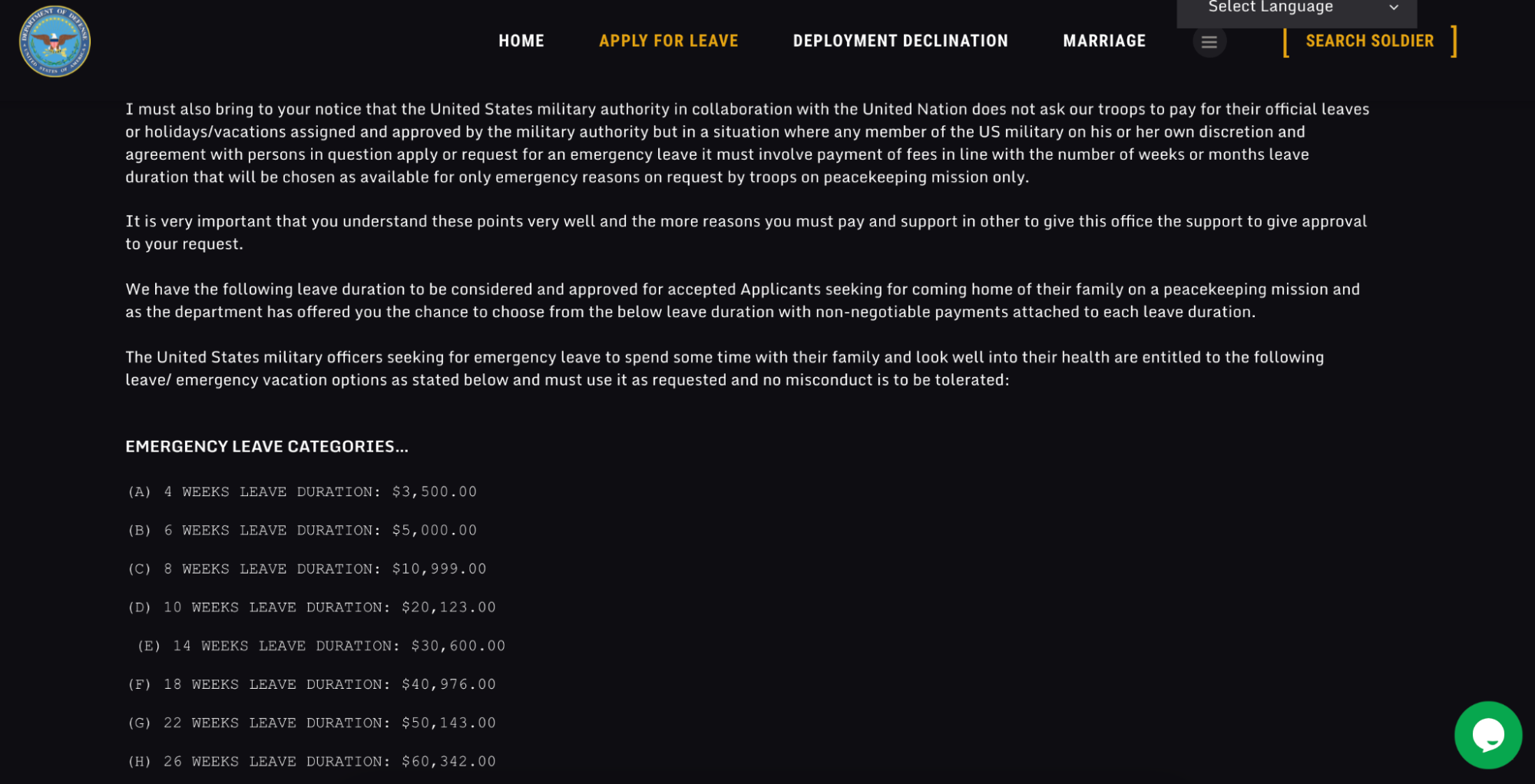
Task: Click the 26 weeks leave $60,342.00 line
Action: [311, 761]
